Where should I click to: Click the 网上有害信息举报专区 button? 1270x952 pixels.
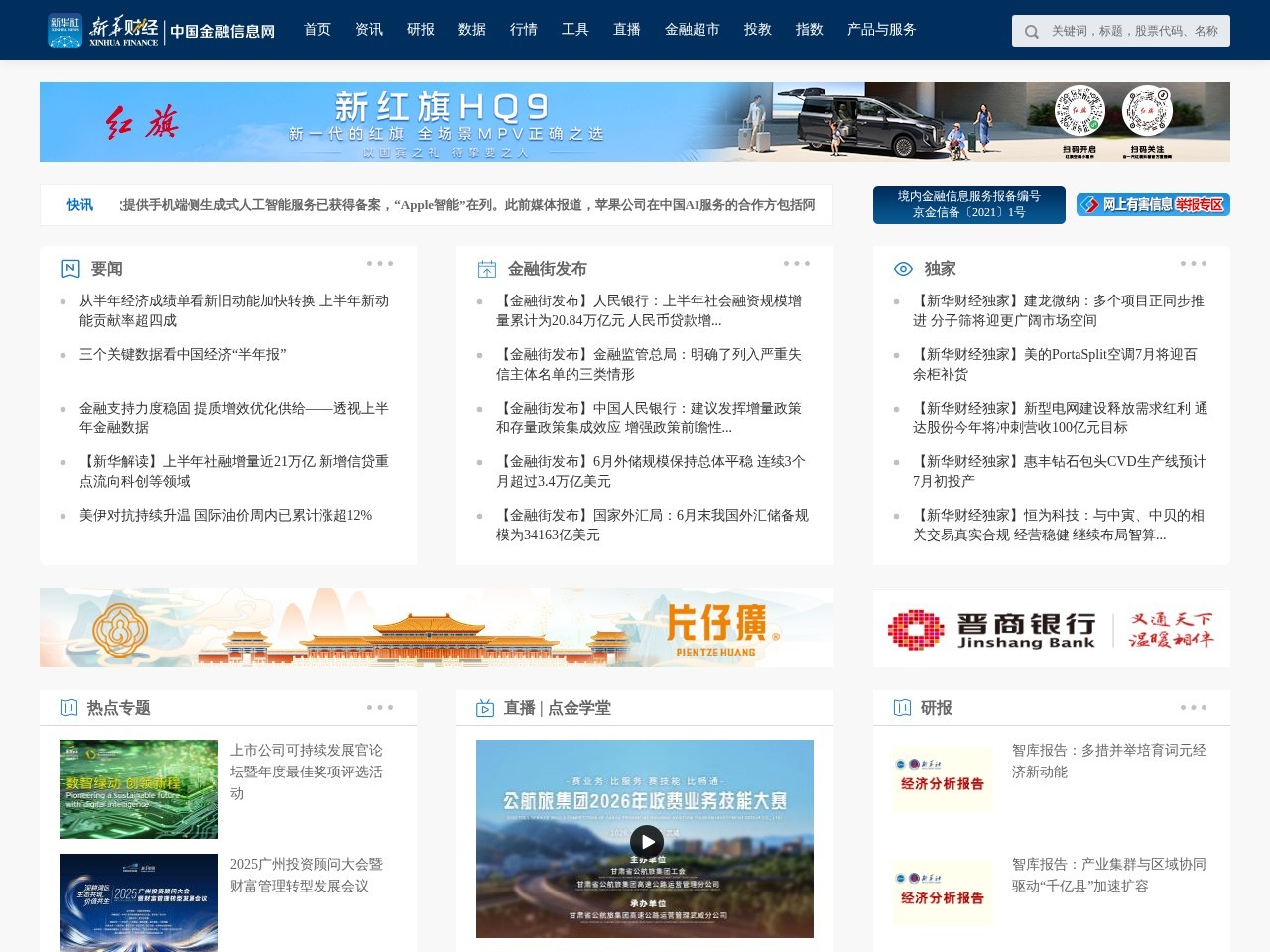click(1153, 205)
